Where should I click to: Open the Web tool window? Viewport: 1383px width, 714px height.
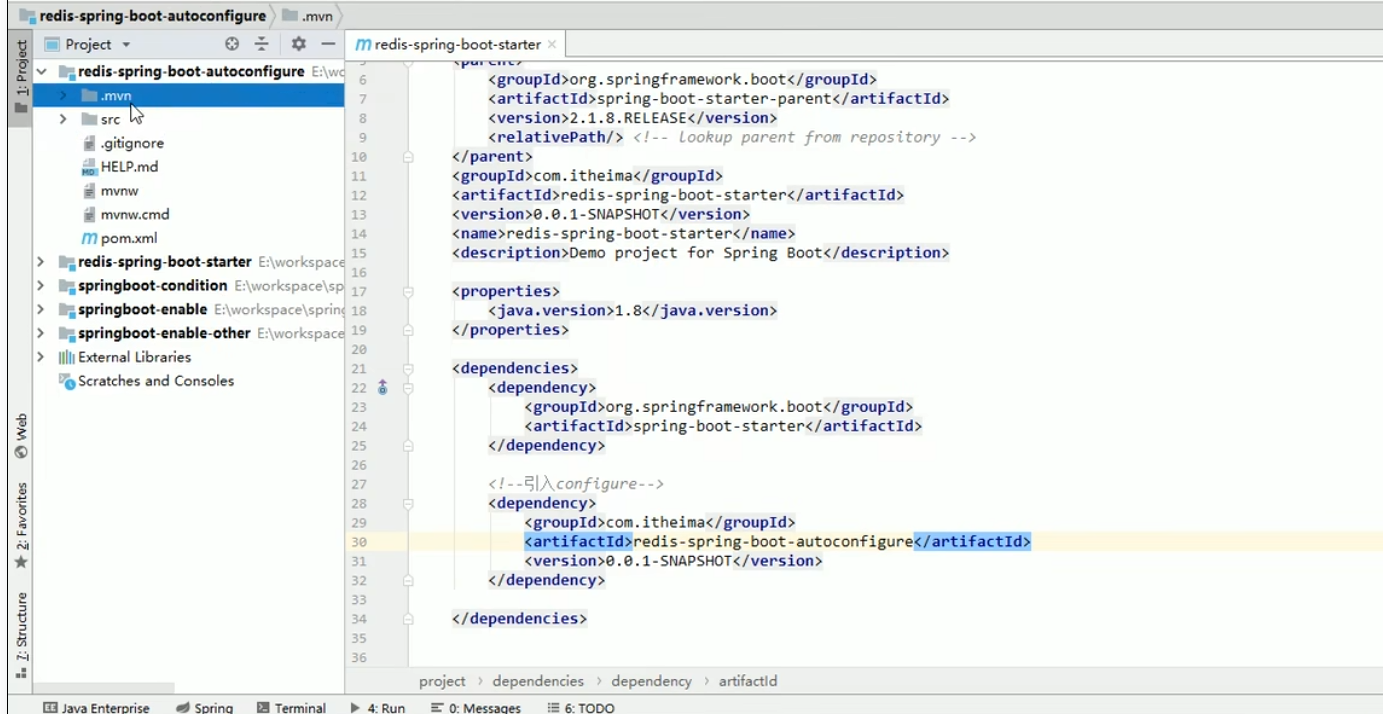pyautogui.click(x=21, y=436)
